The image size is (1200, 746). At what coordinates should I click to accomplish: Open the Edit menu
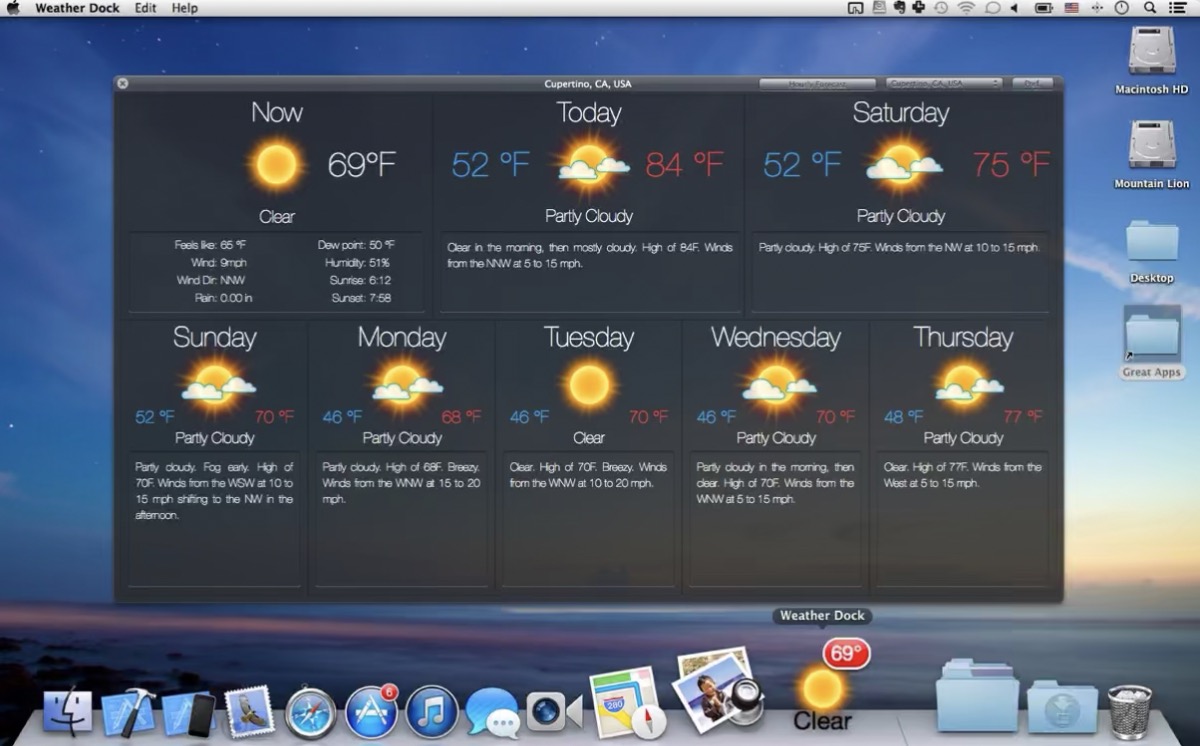pyautogui.click(x=146, y=8)
